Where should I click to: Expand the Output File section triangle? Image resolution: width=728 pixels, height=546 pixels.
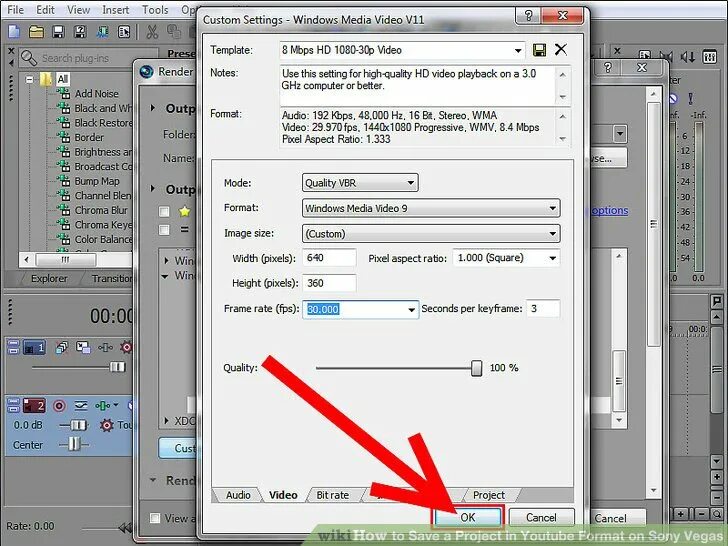(x=152, y=108)
